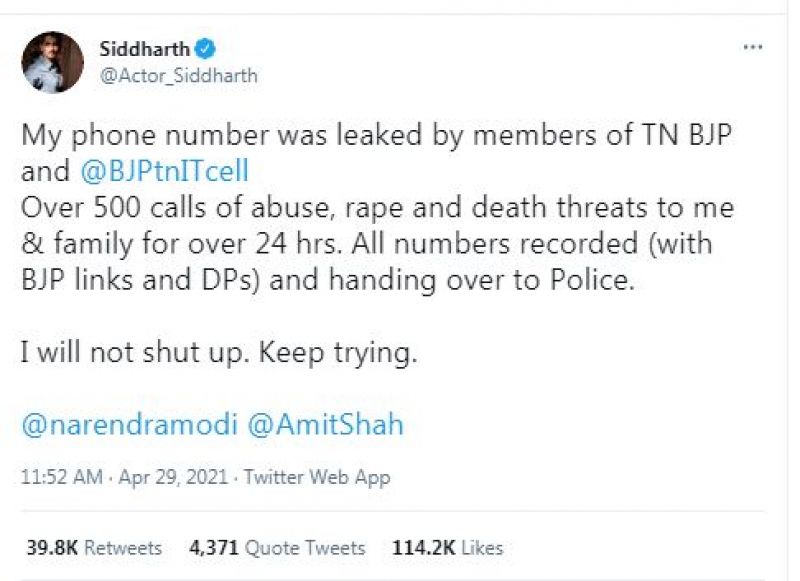Show the 114.2K Likes list
Screen dimensions: 800x581
450,547
